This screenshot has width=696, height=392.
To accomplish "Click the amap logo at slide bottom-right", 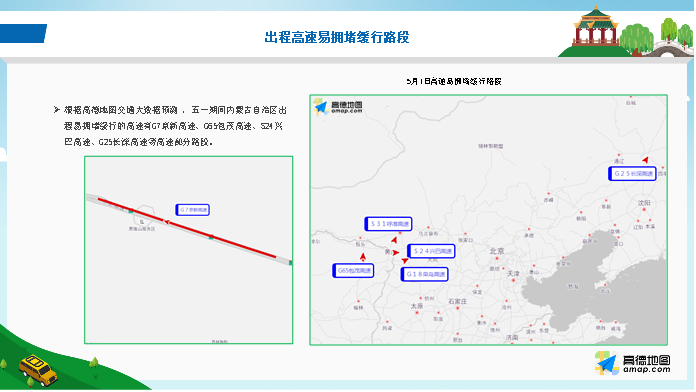I will tap(633, 363).
